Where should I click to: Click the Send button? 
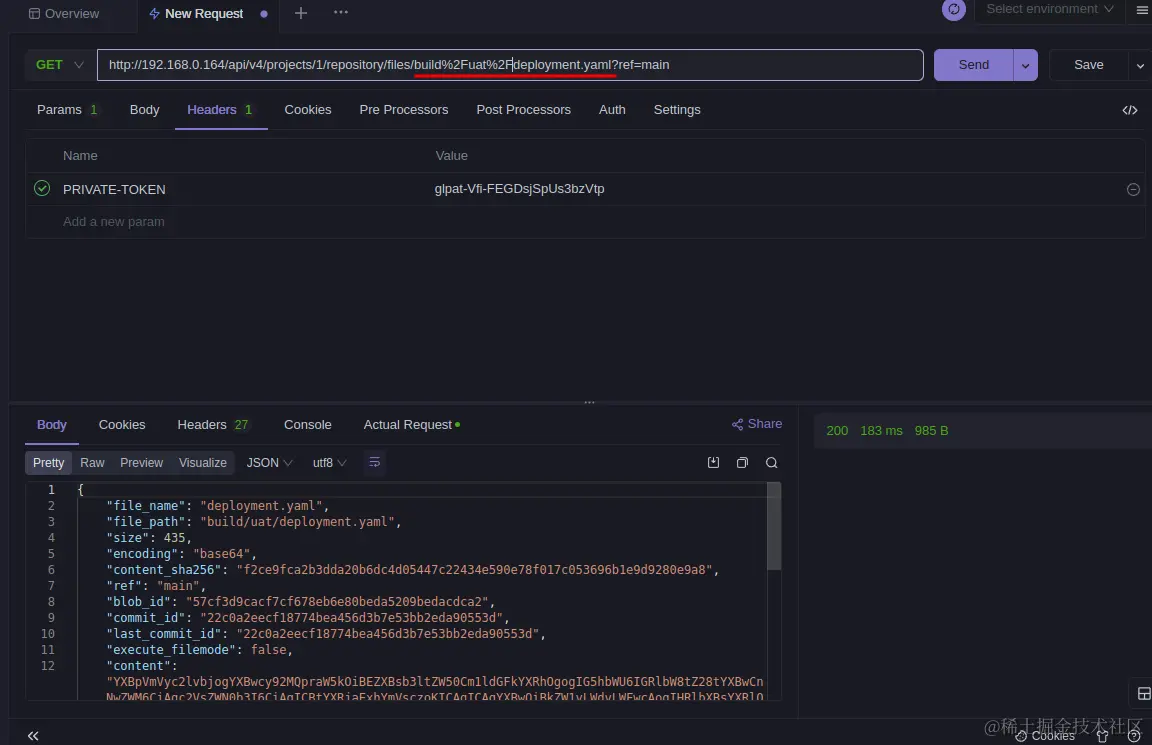coord(973,65)
